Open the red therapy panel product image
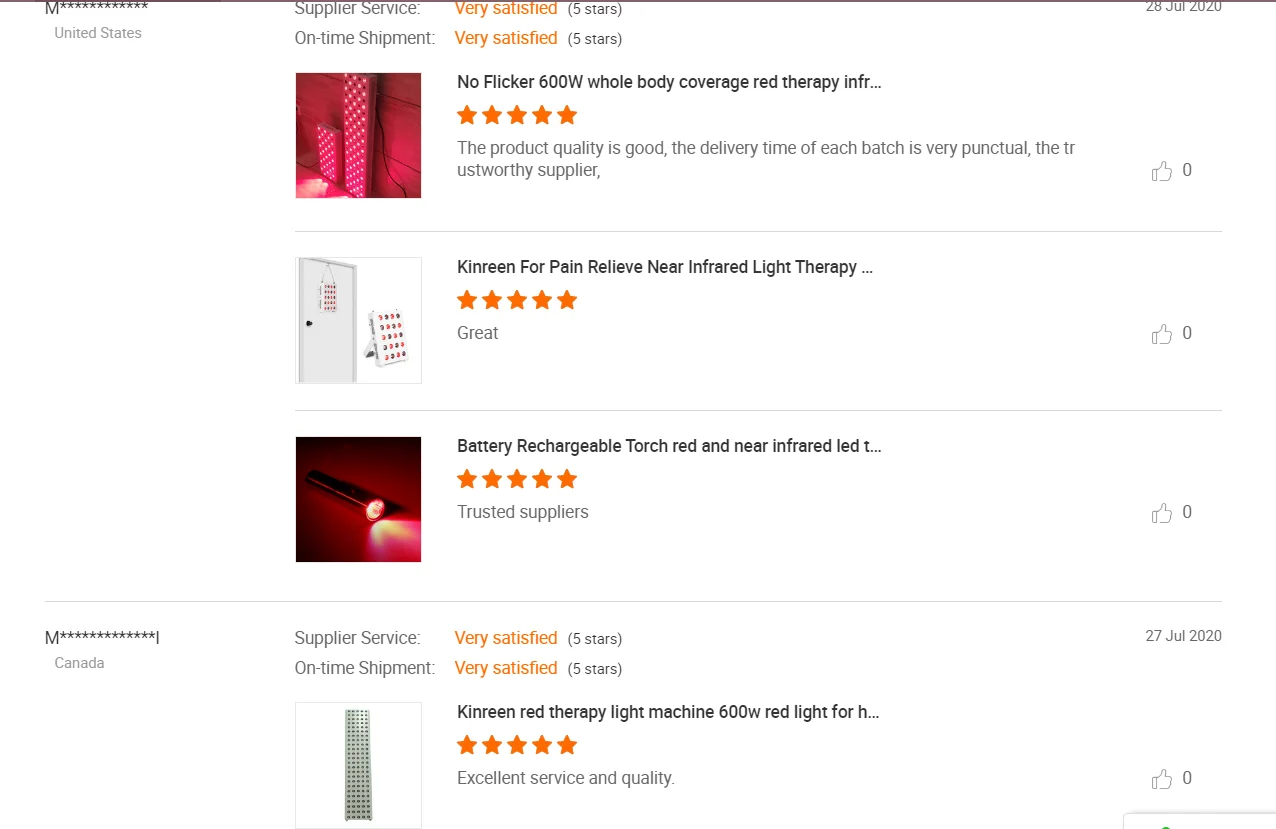1276x829 pixels. 358,135
